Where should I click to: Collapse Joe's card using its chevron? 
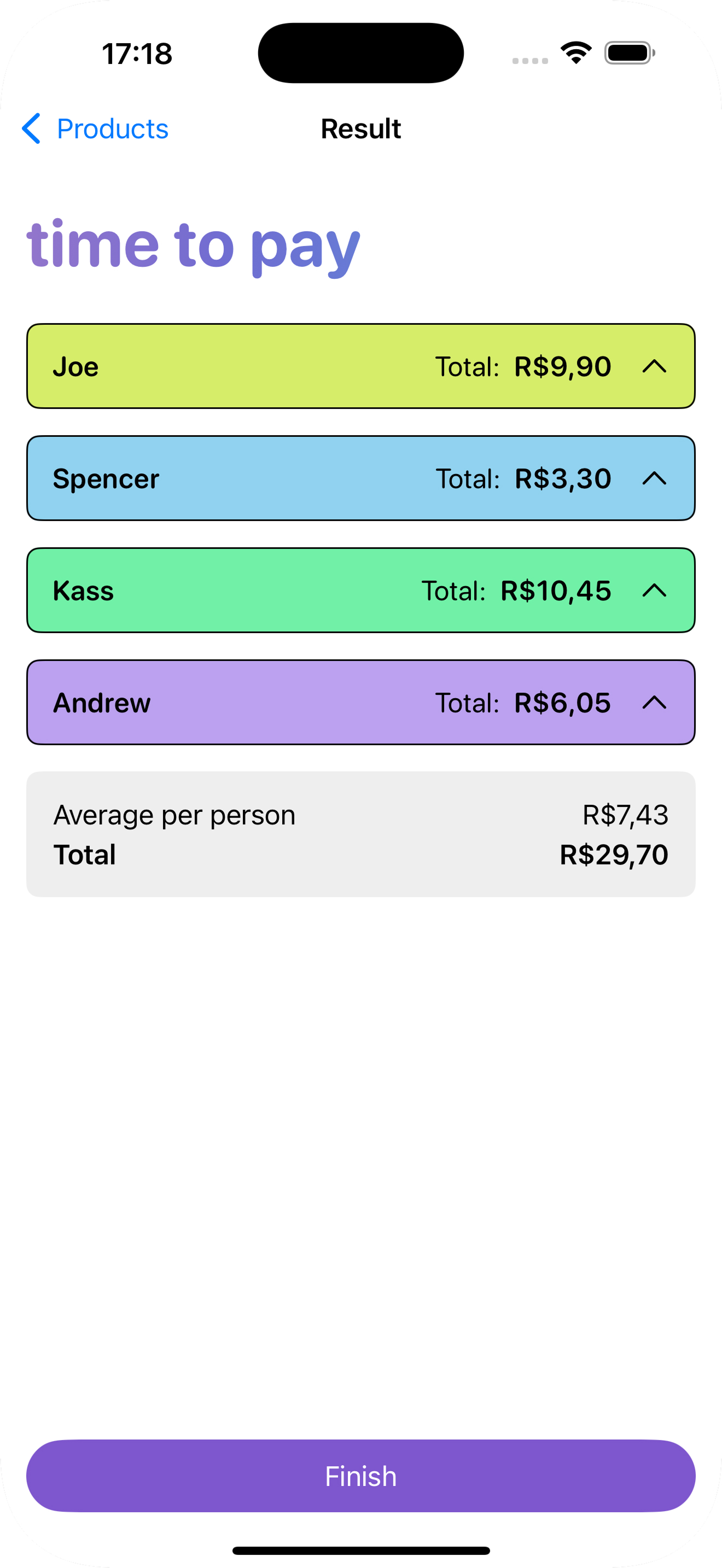(x=654, y=366)
